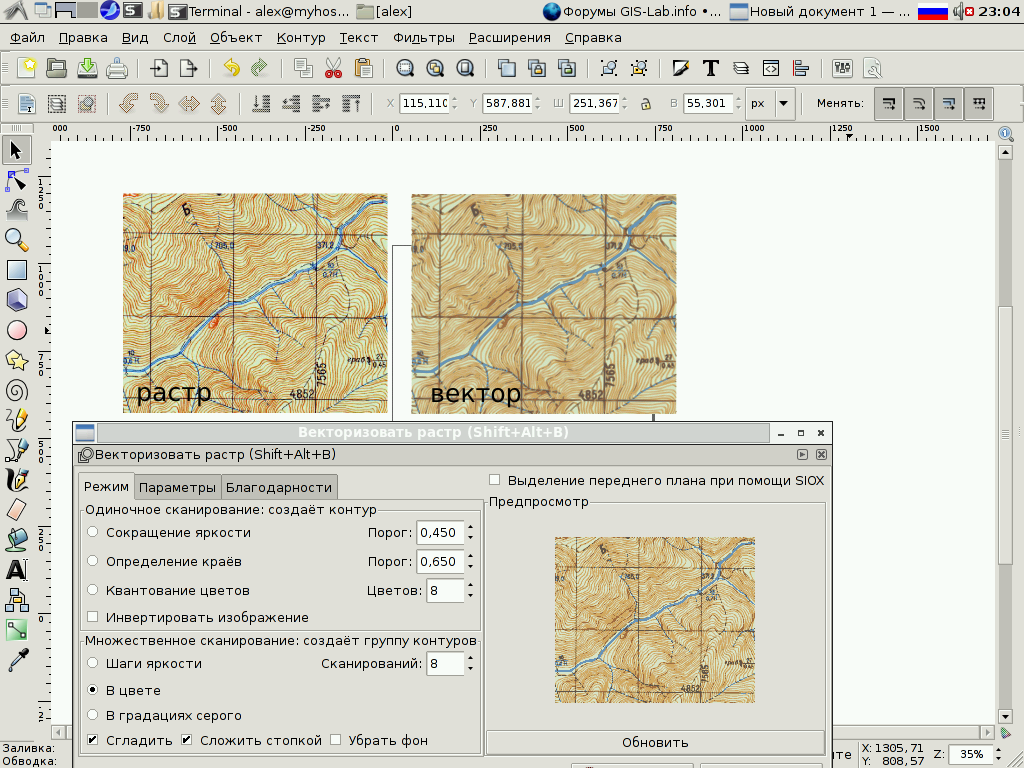Open the px units dropdown
Image resolution: width=1024 pixels, height=768 pixels.
[766, 103]
